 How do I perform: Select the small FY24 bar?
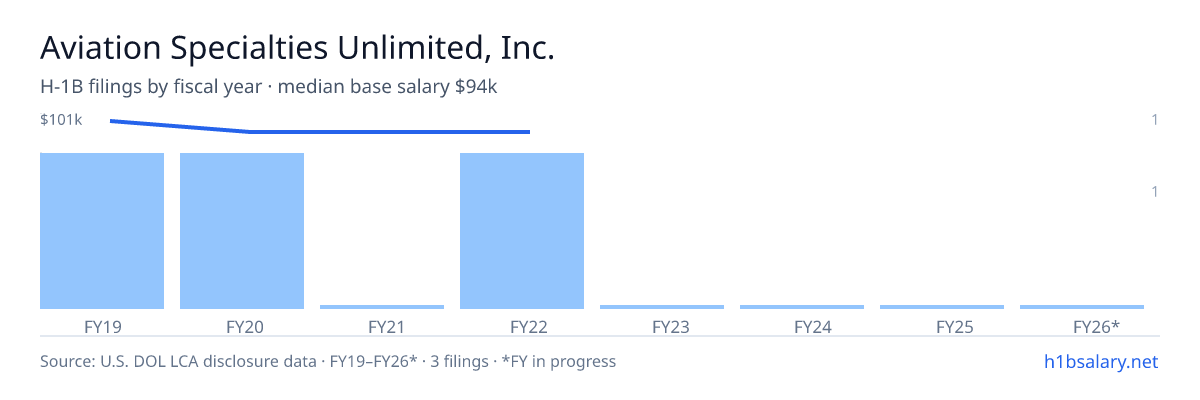point(802,307)
